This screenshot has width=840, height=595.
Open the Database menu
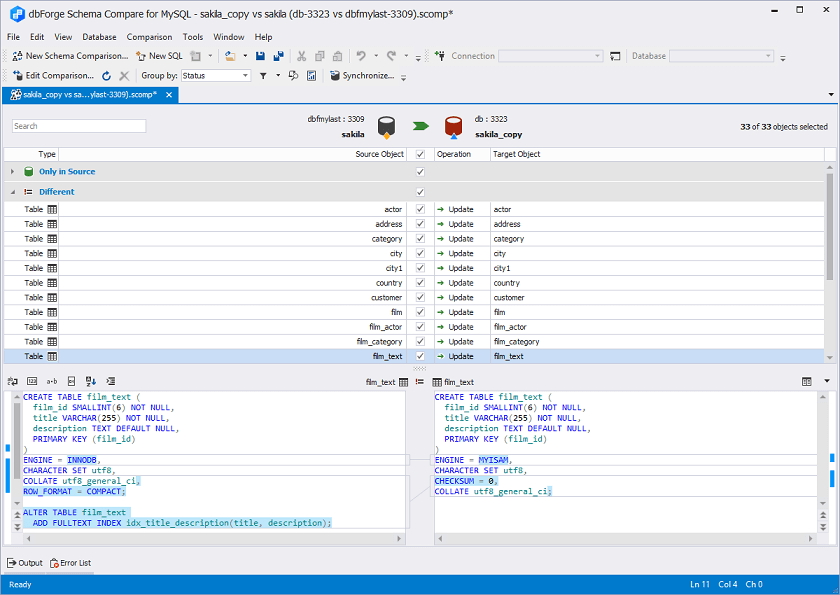99,37
